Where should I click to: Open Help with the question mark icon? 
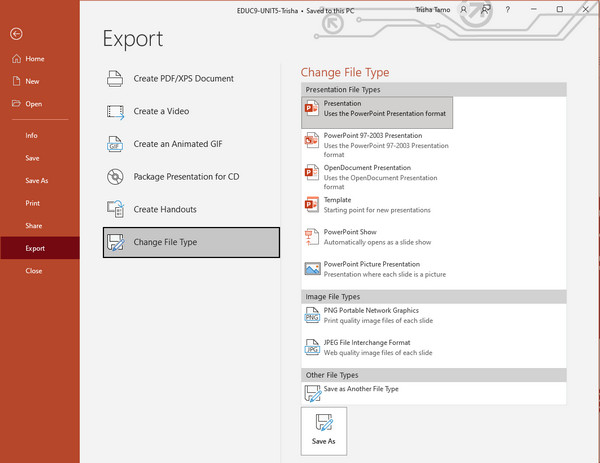pos(507,10)
